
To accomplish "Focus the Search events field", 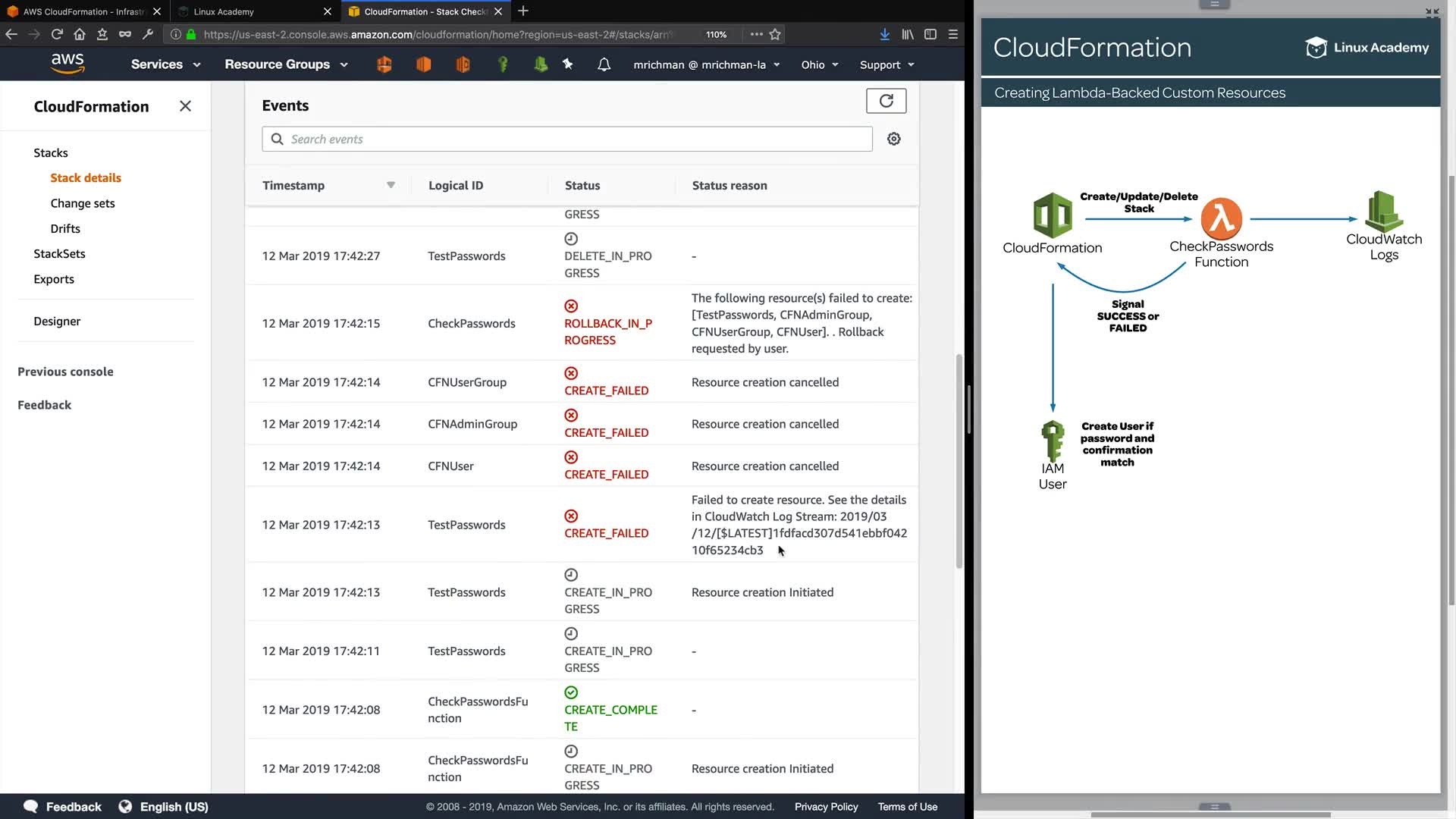I will (576, 139).
